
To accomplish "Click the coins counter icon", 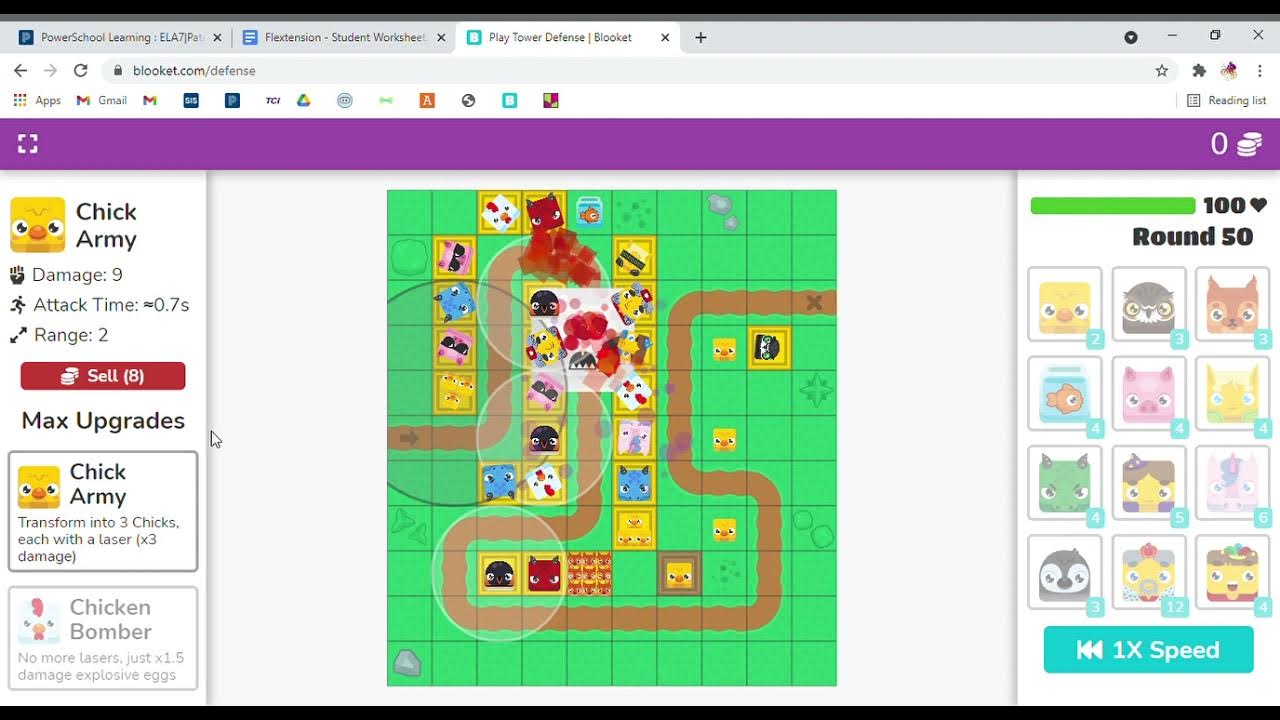I will (x=1250, y=145).
